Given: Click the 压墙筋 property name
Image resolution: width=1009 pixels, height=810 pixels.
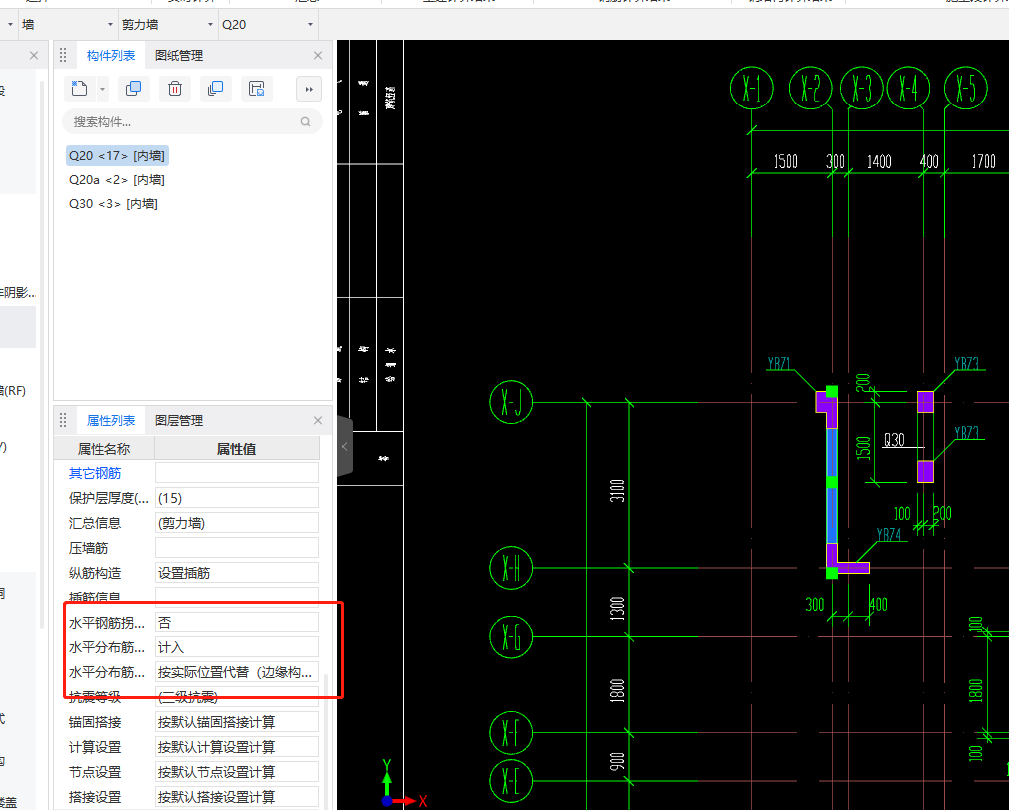Looking at the screenshot, I should click(x=88, y=548).
